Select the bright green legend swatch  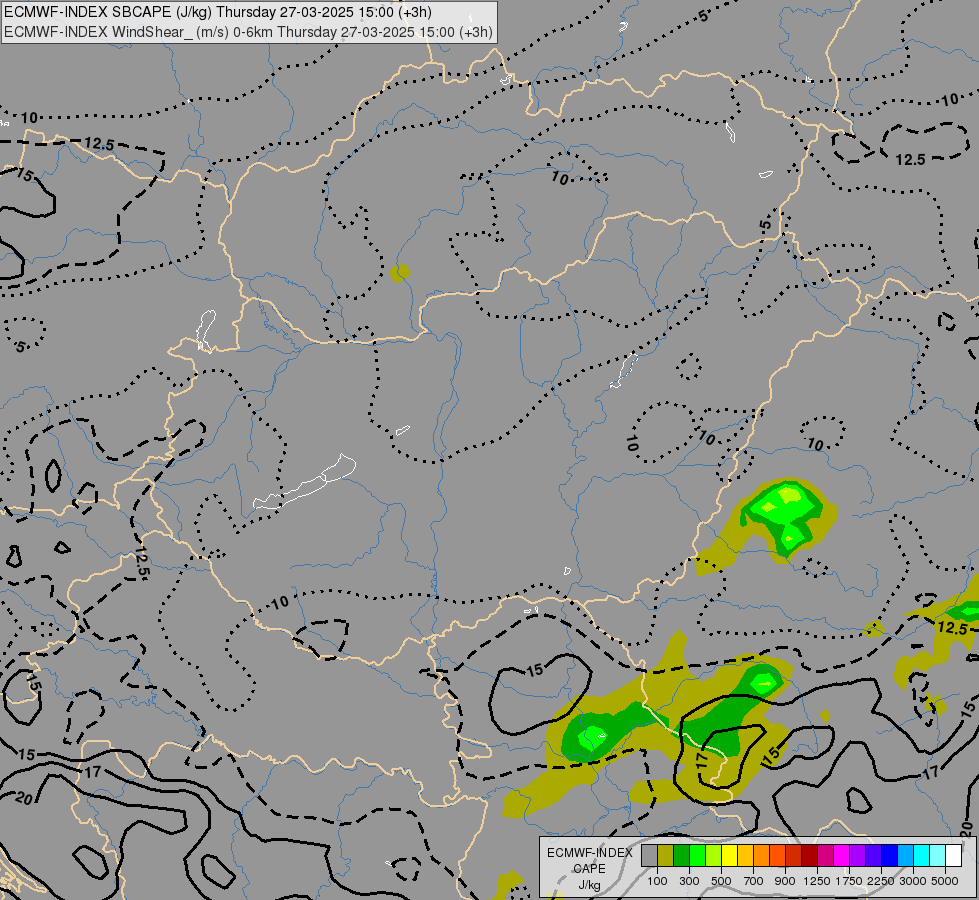coord(697,855)
